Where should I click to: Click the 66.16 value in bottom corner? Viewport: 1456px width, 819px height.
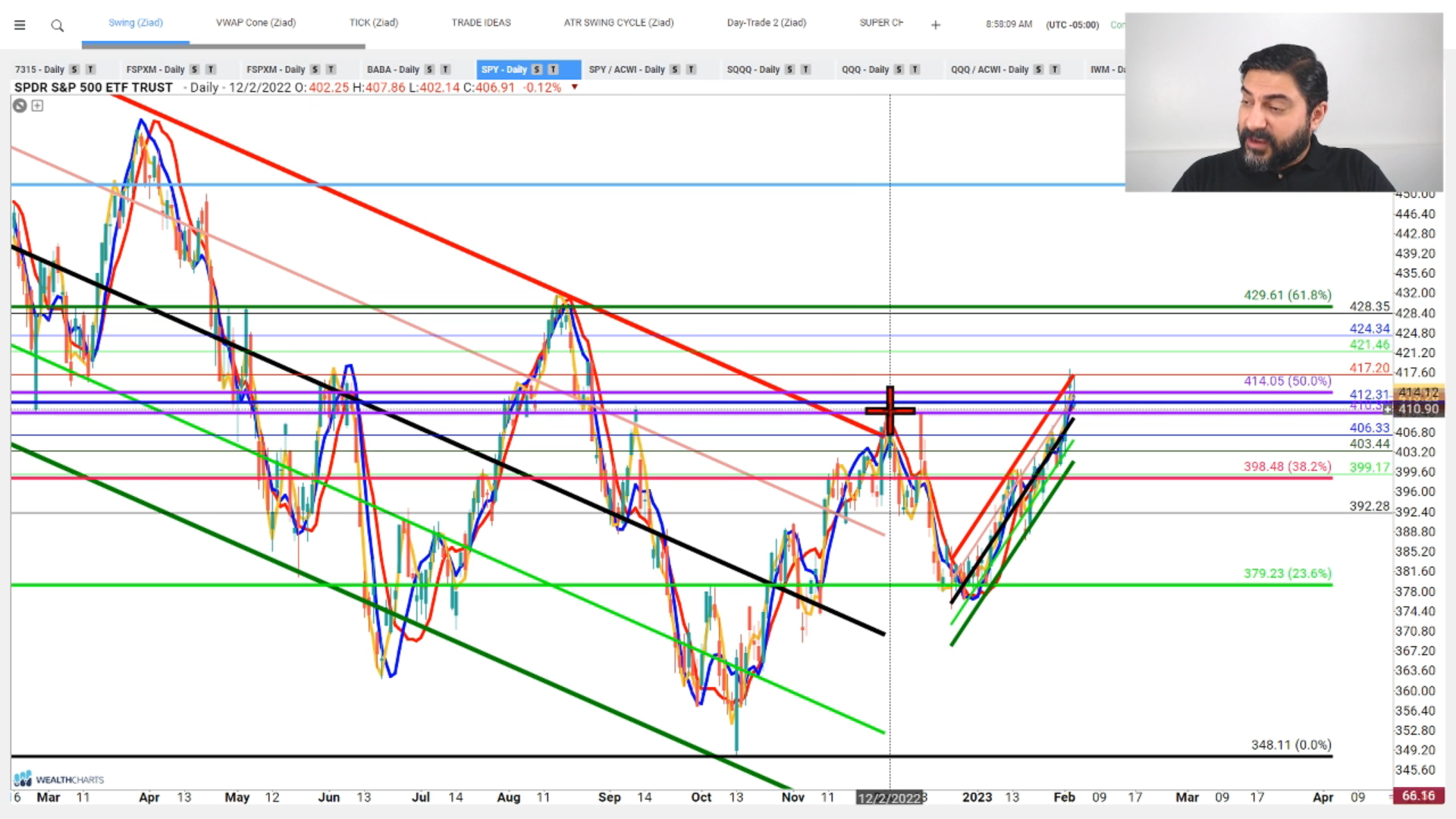1418,795
